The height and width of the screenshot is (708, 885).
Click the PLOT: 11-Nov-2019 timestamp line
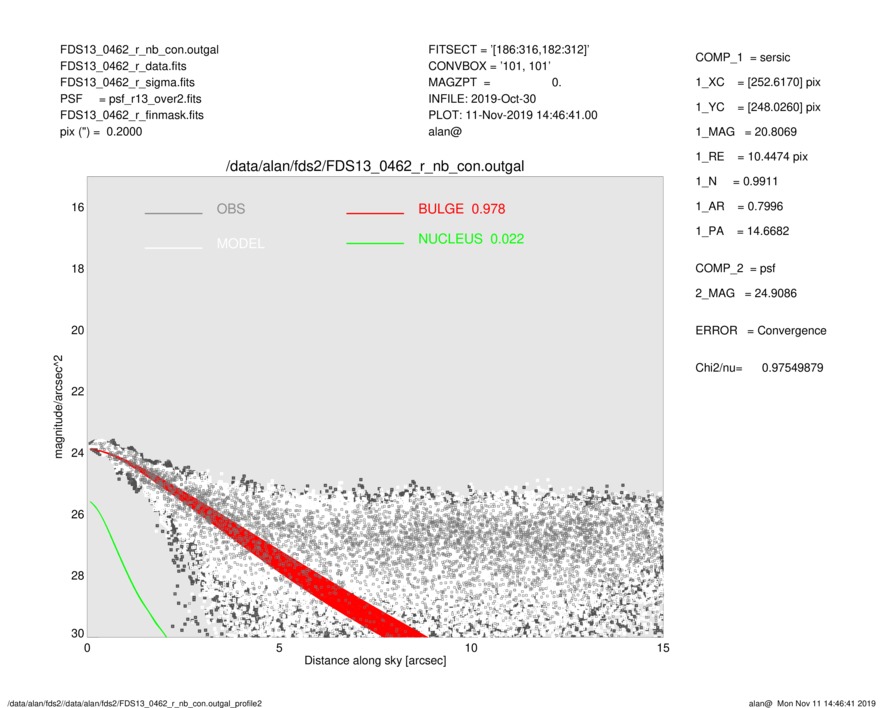coord(512,115)
